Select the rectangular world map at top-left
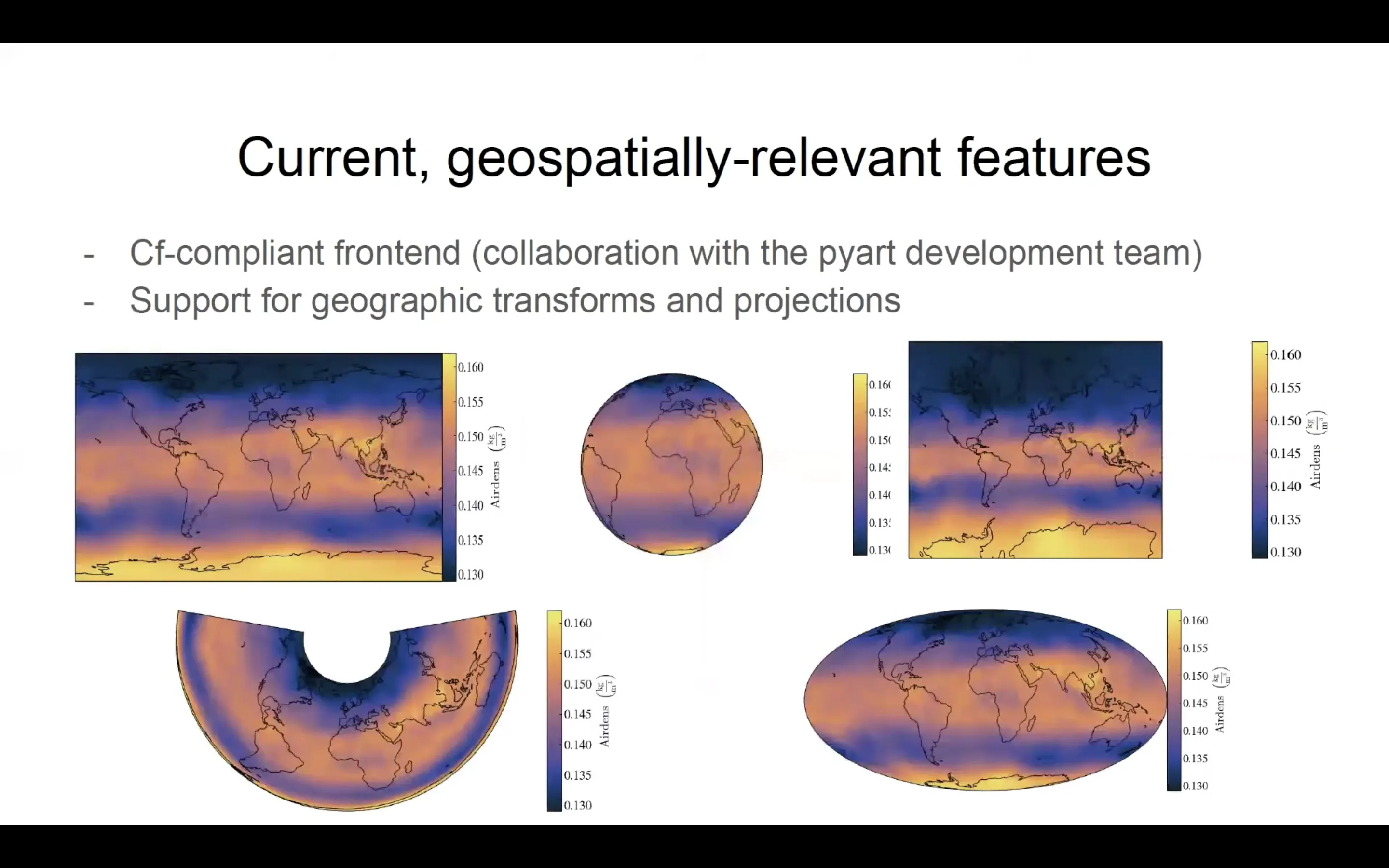This screenshot has height=868, width=1389. [x=259, y=466]
